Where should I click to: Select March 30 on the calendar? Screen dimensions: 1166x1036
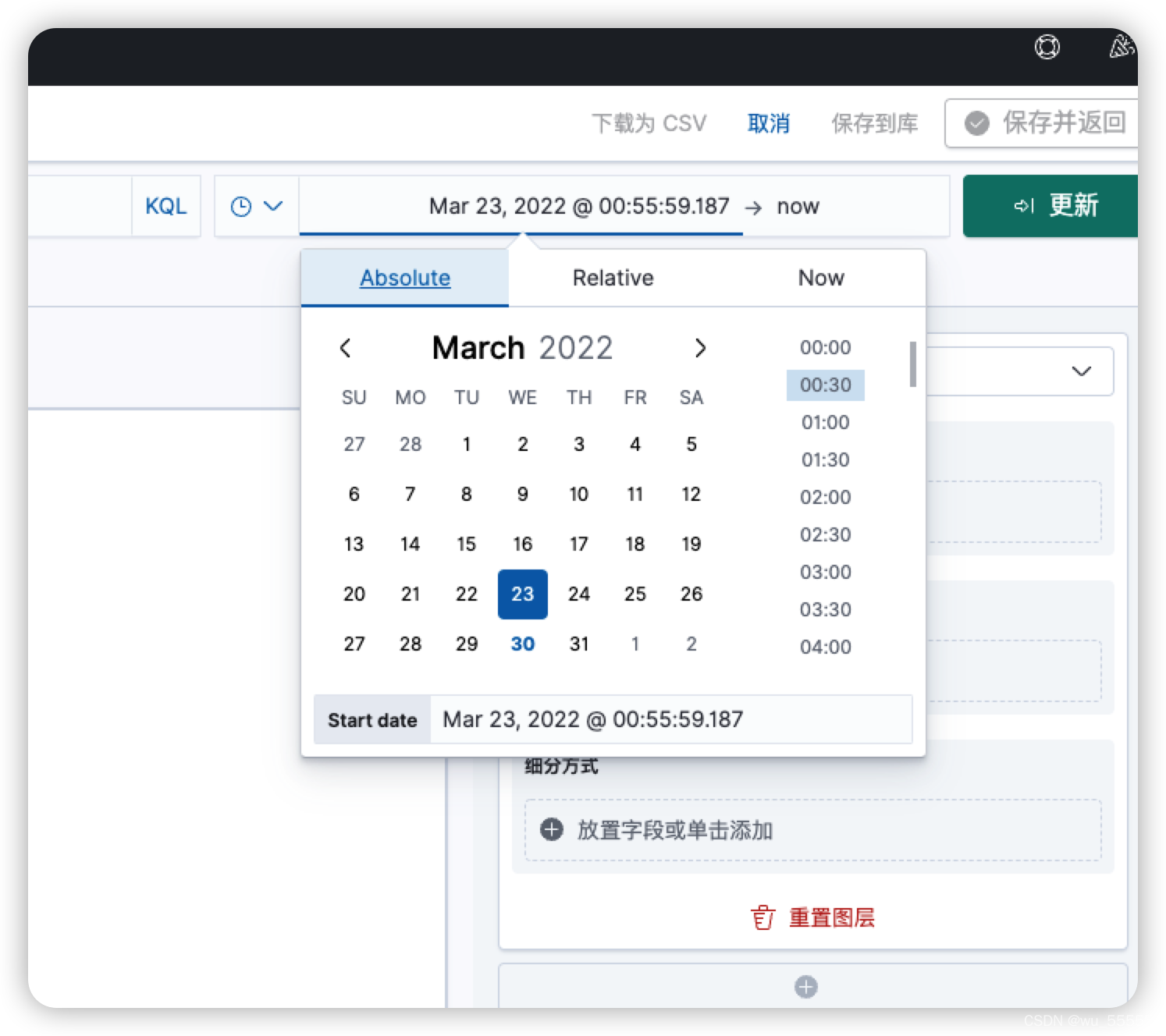[x=523, y=644]
